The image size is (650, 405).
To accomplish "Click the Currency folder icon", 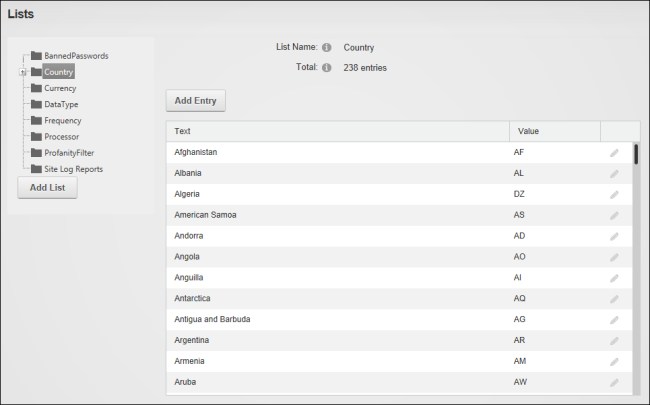I will pos(36,88).
